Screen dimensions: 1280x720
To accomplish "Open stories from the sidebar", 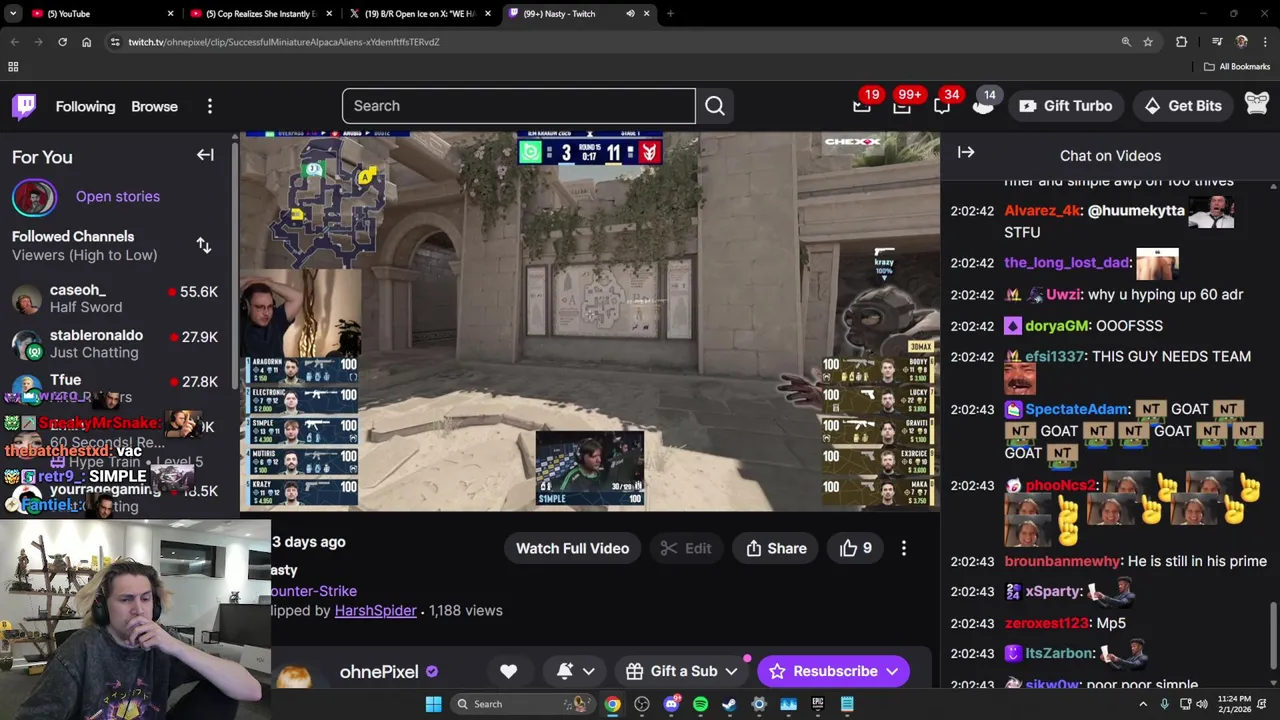I will (x=118, y=196).
